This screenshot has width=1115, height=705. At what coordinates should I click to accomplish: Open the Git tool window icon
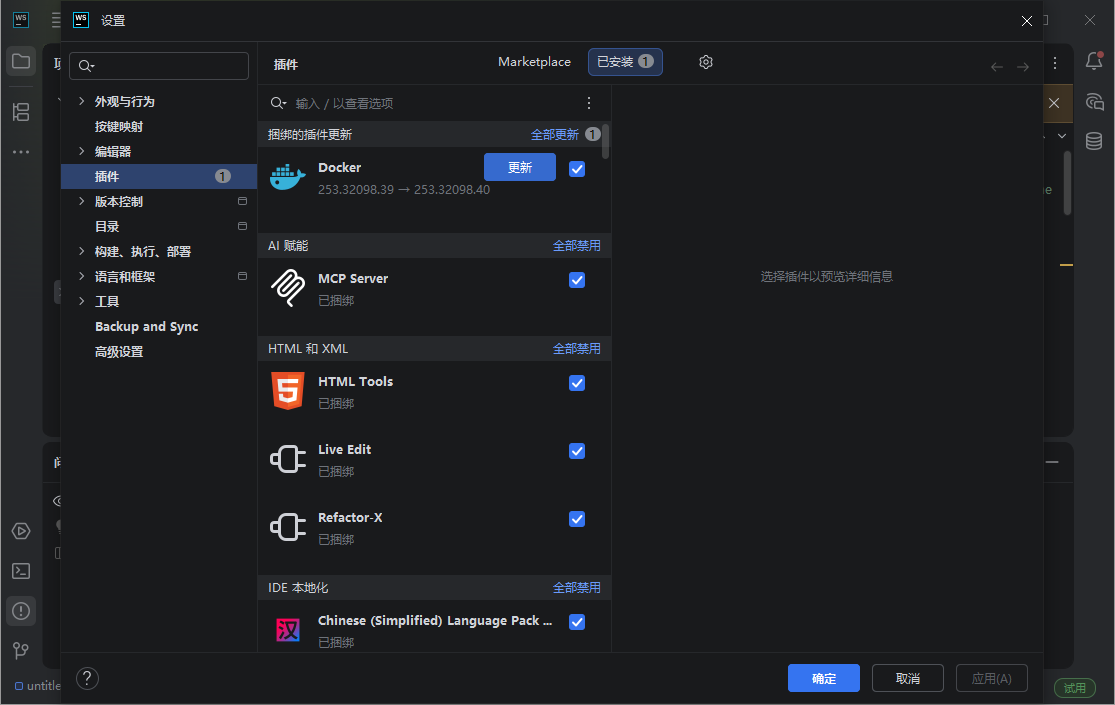click(x=21, y=650)
